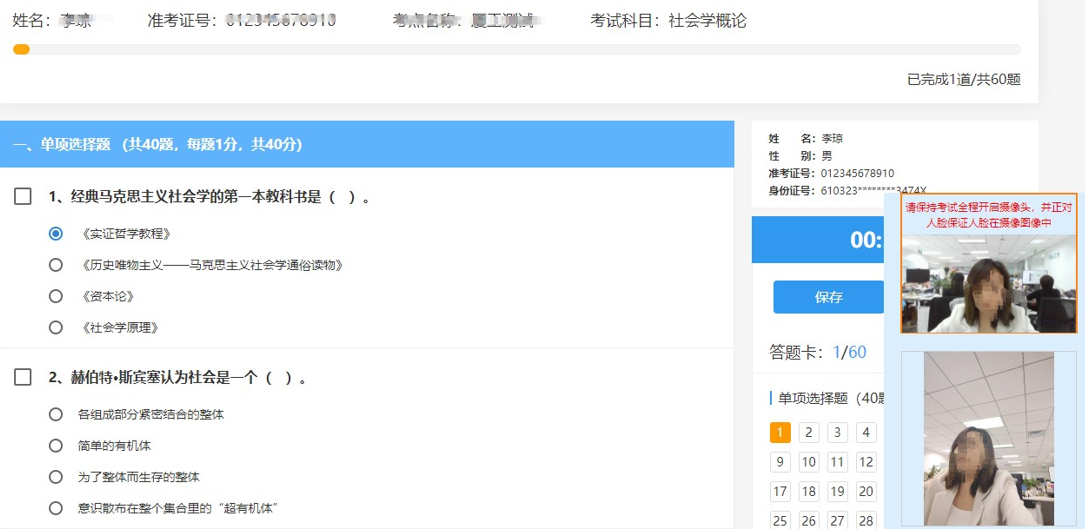The width and height of the screenshot is (1085, 529).
Task: Go to question 2 in answer card
Action: (809, 432)
